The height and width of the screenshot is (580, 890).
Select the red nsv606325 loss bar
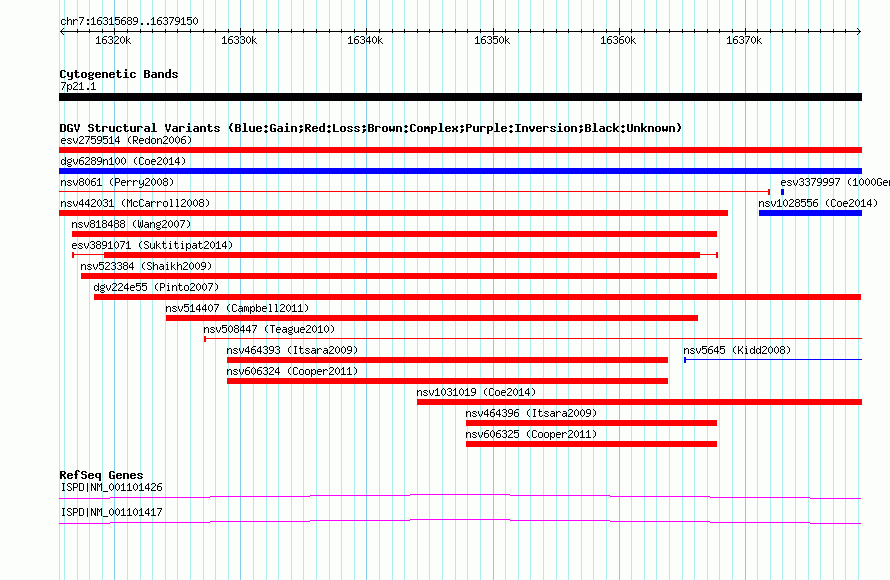click(591, 444)
